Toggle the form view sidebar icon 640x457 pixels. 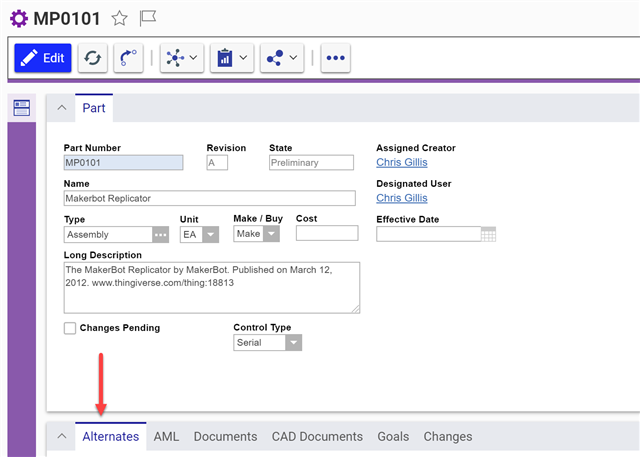[x=21, y=108]
